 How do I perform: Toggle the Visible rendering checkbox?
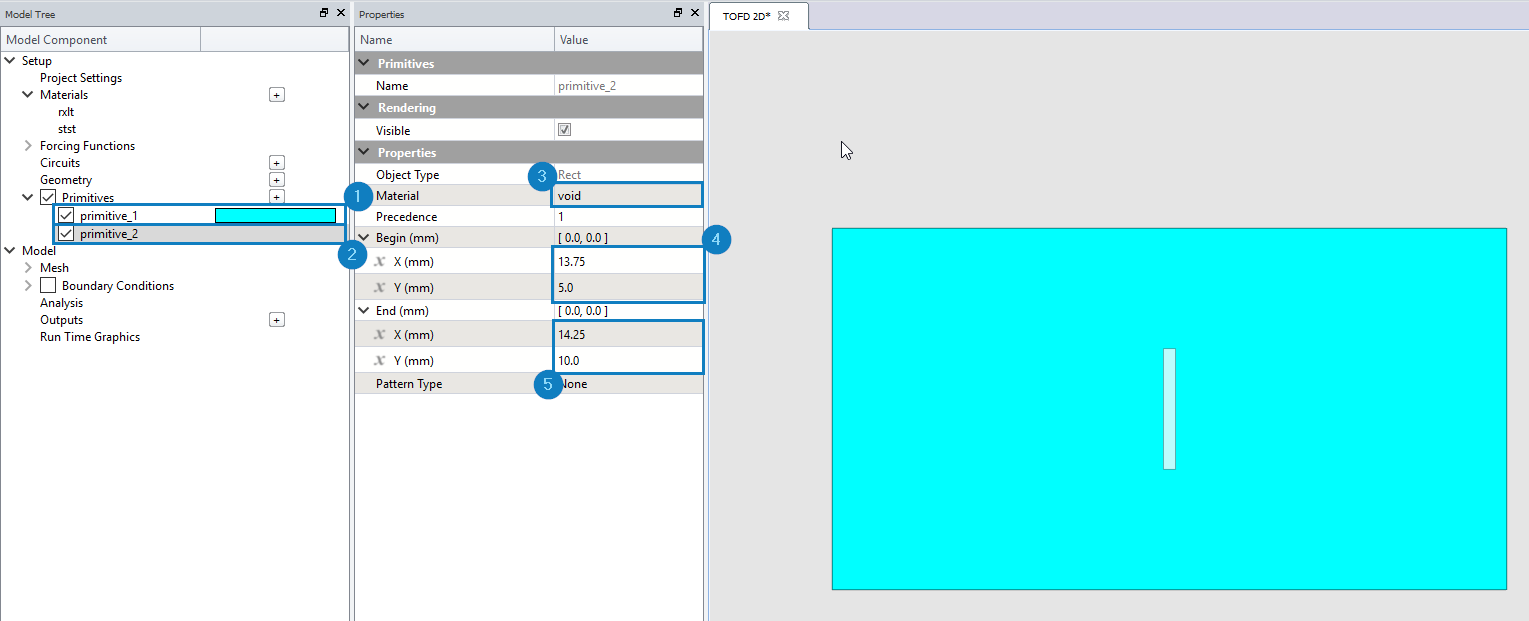[564, 130]
